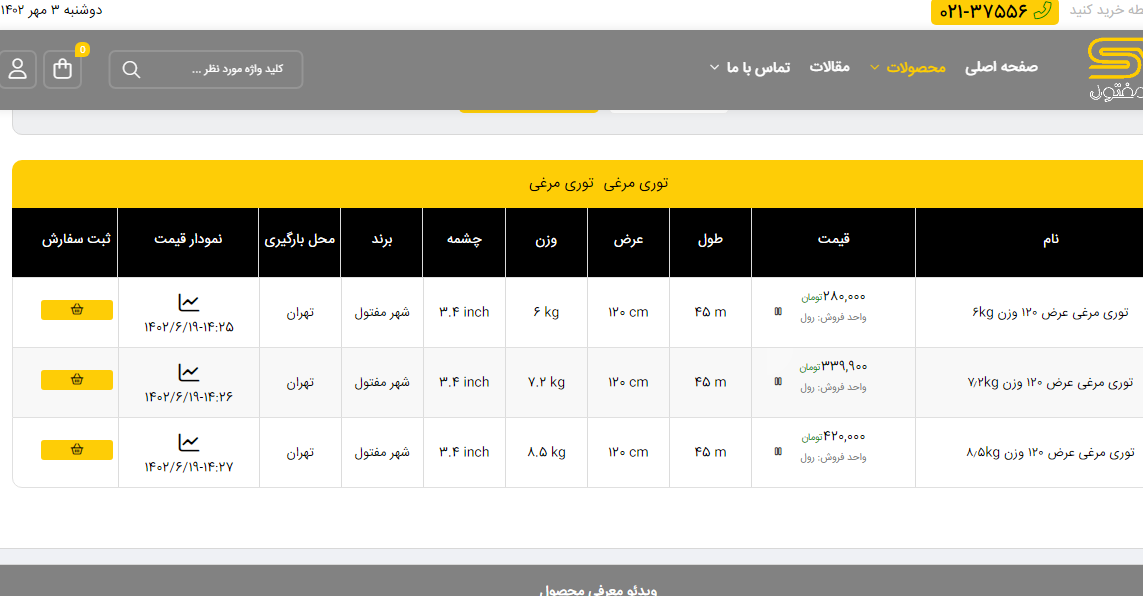
Task: Open the user account icon
Action: tap(18, 69)
